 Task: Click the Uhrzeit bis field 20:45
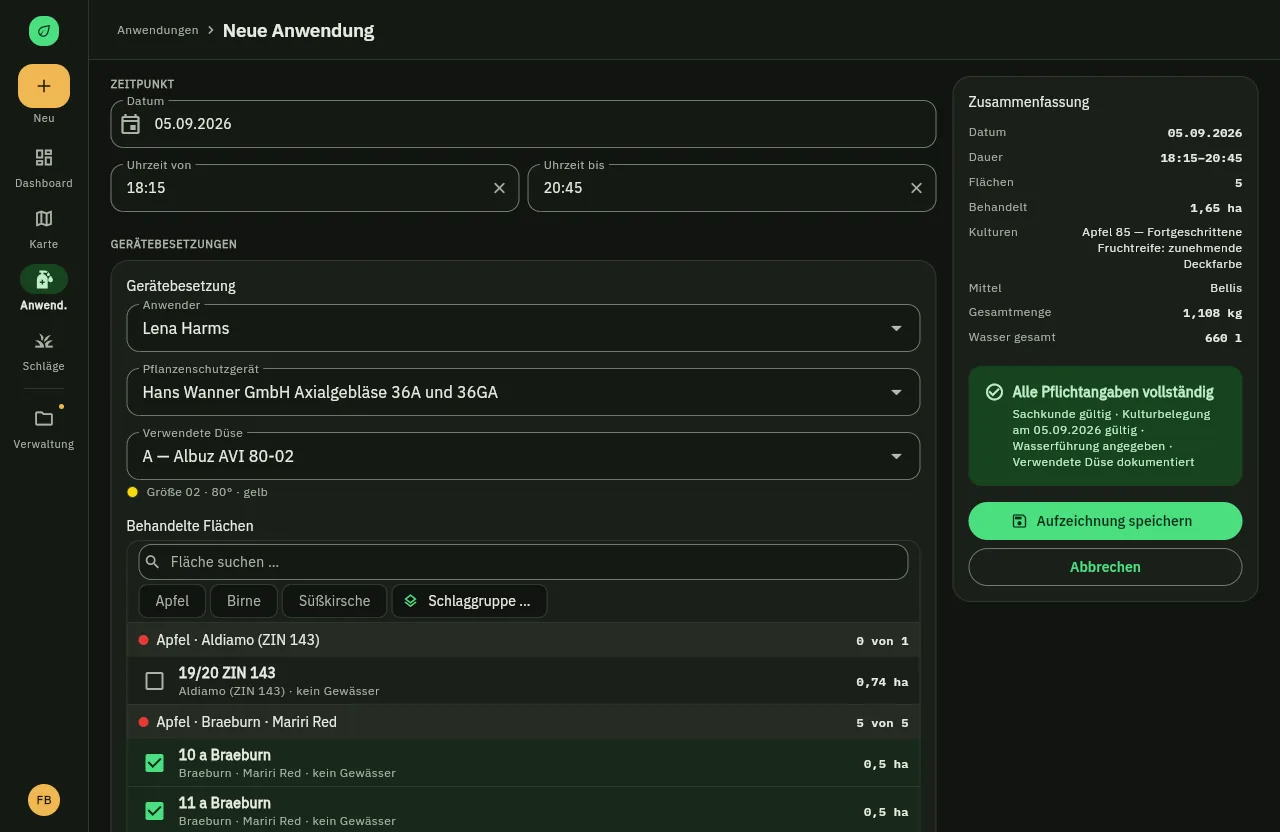(x=732, y=188)
